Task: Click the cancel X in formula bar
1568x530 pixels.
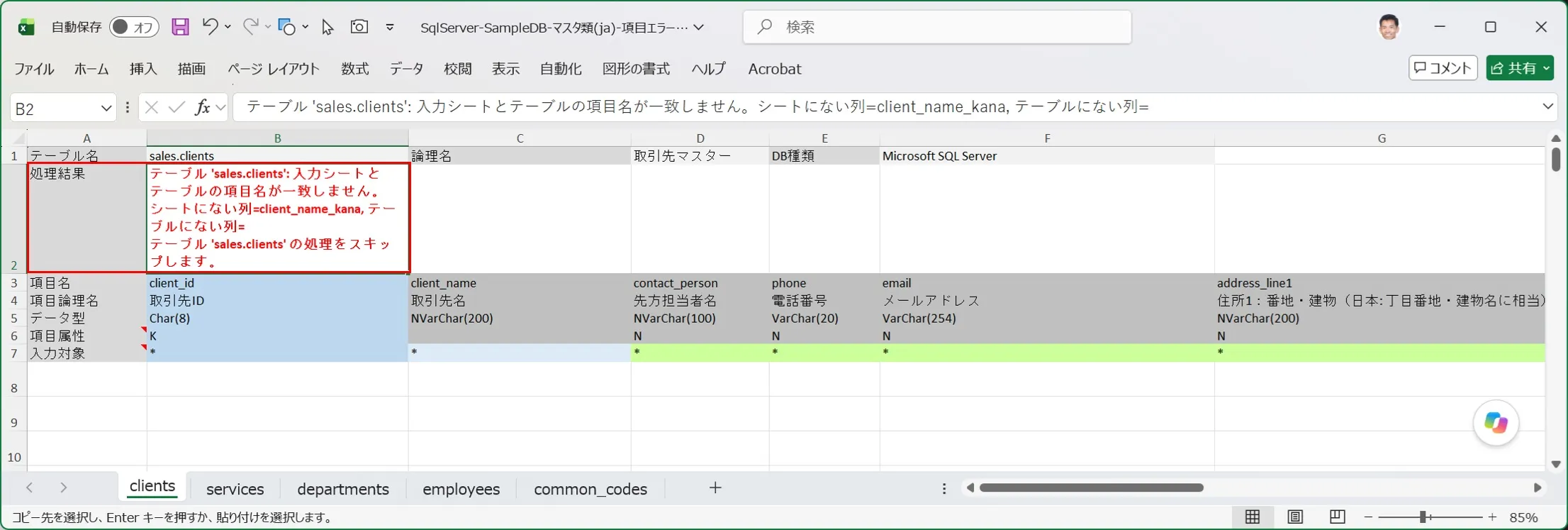Action: coord(151,107)
